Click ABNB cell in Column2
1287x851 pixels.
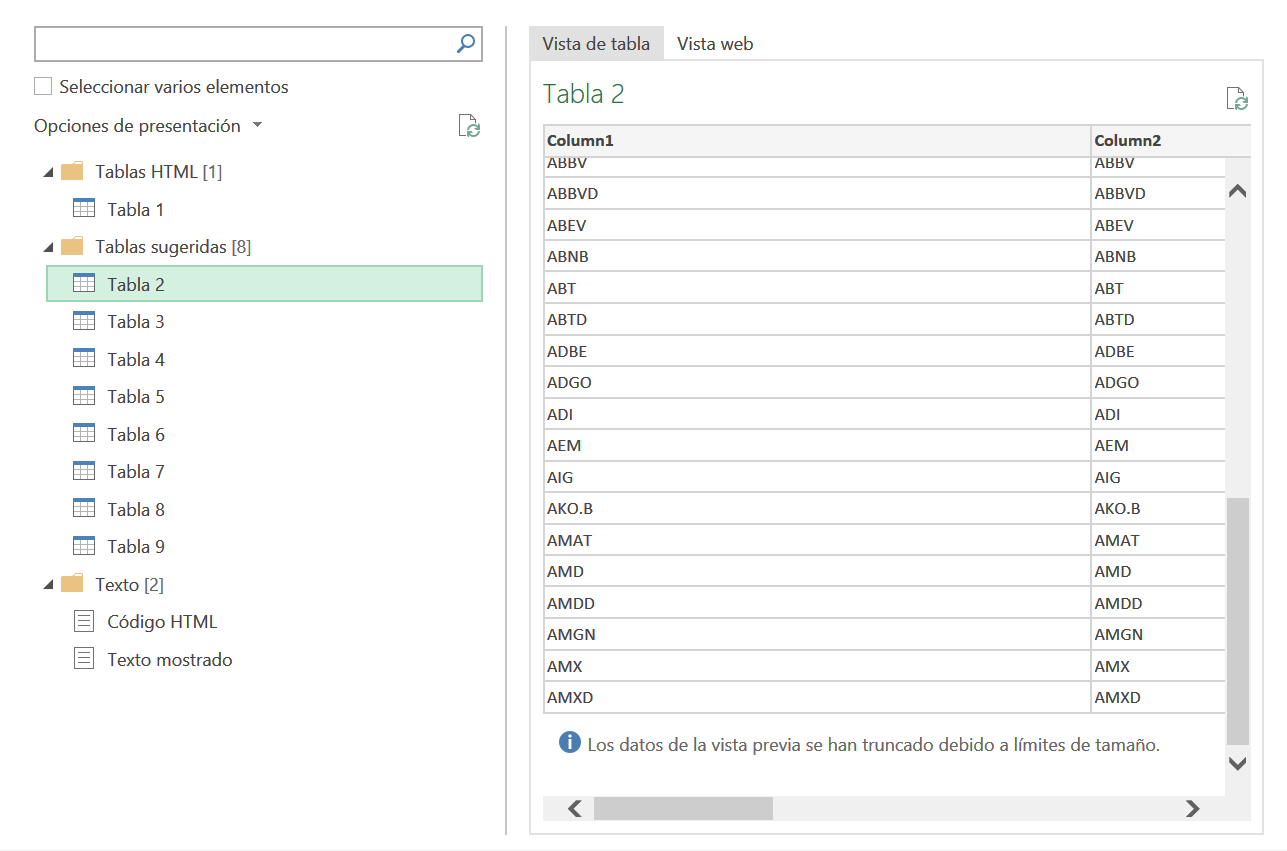(x=1158, y=256)
